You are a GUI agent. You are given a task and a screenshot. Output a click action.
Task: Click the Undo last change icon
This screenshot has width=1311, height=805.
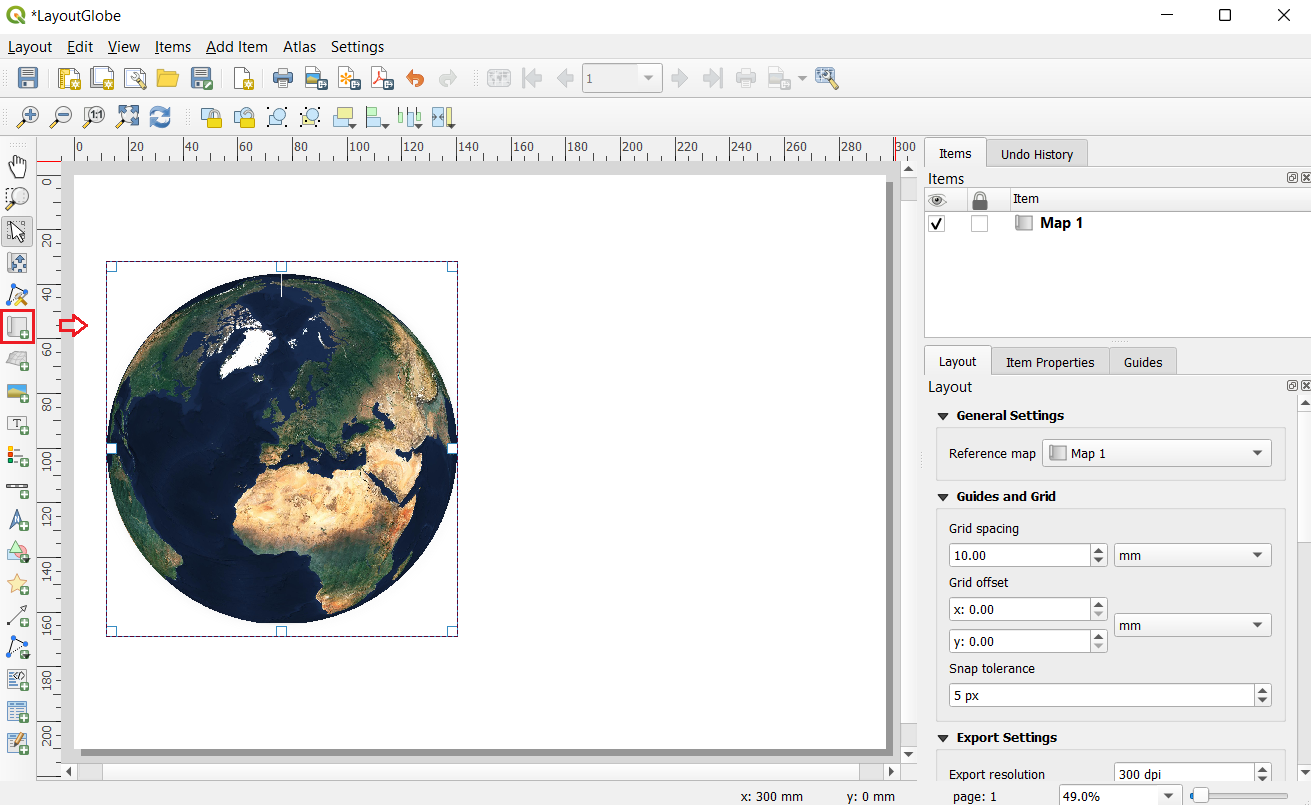tap(414, 78)
